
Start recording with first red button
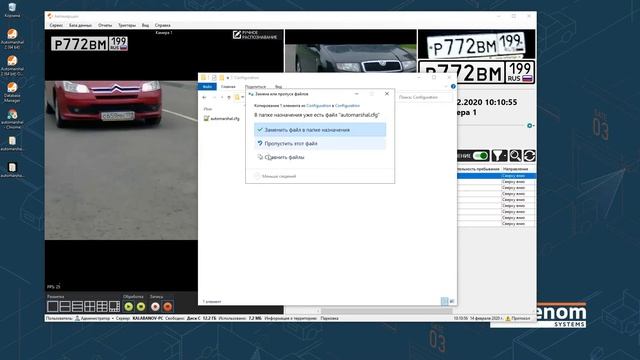(x=155, y=307)
